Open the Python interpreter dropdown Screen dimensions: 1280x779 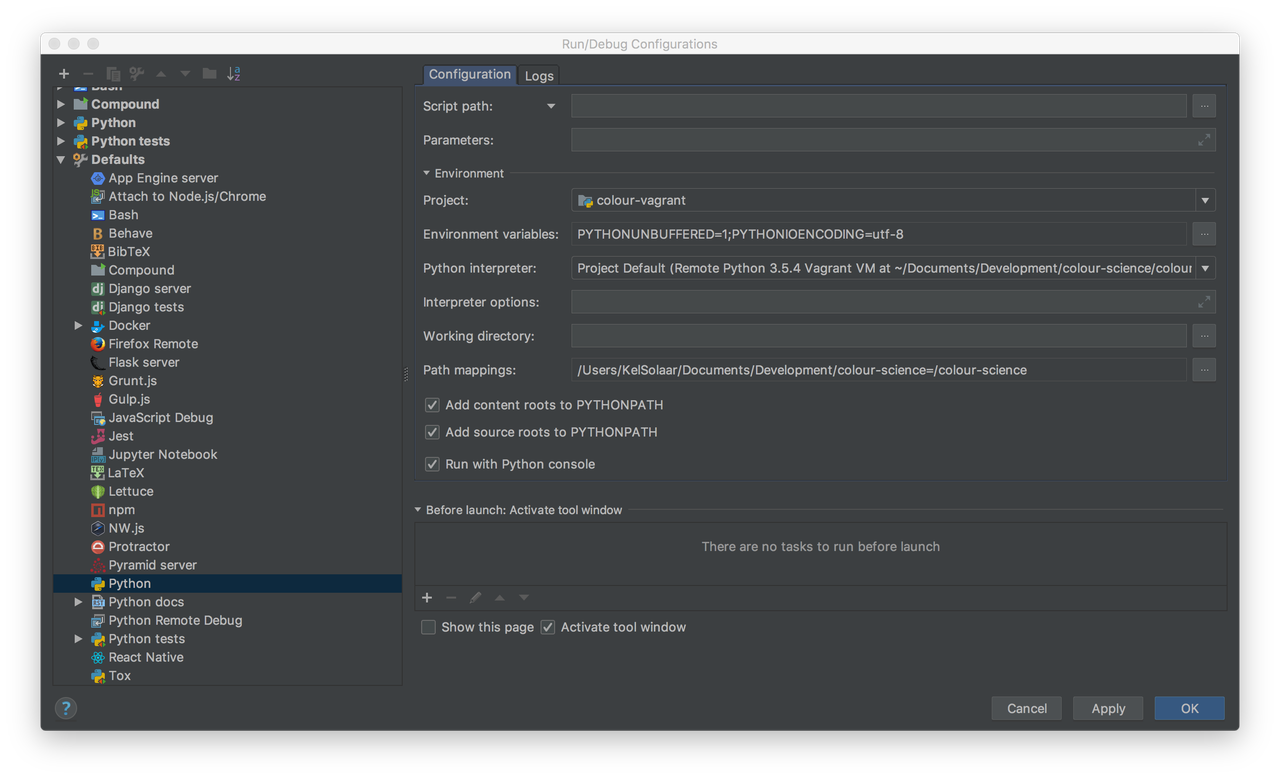(x=1205, y=268)
